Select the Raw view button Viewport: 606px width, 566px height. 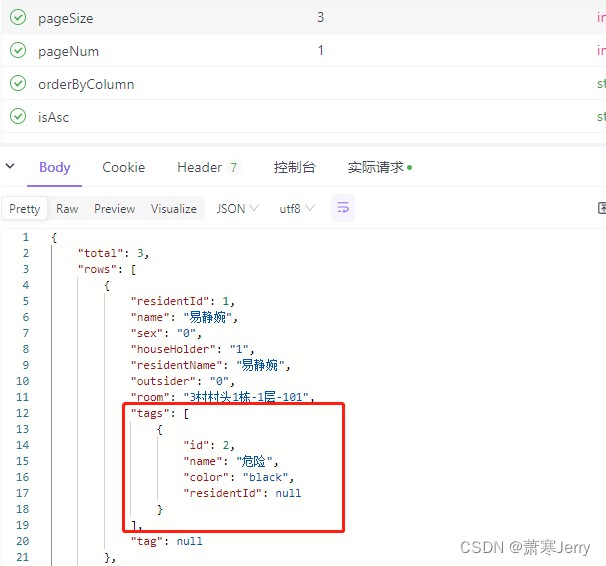[67, 209]
